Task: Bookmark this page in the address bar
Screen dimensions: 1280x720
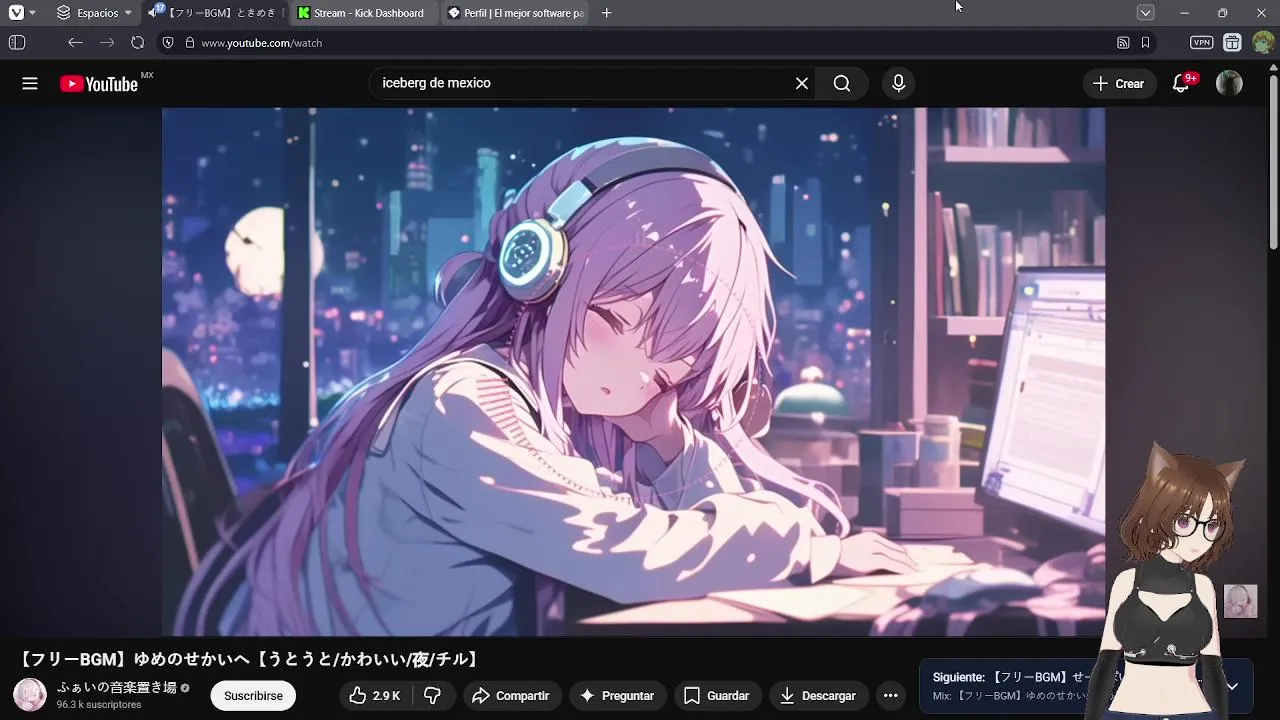Action: tap(1145, 43)
